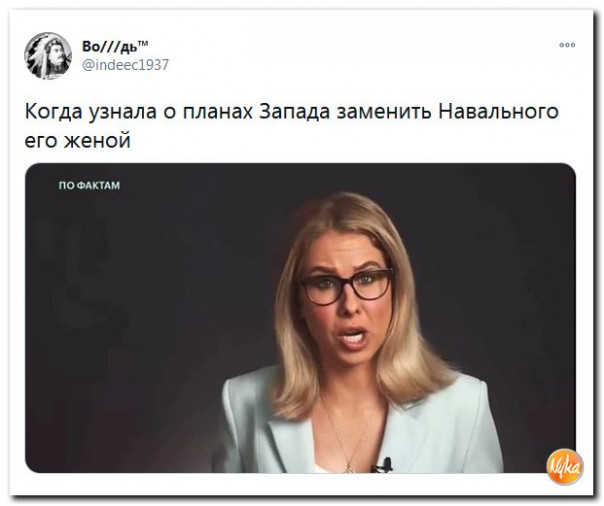Viewport: 604px width, 506px height.
Task: Click the woman's glasses in the image
Action: [346, 286]
